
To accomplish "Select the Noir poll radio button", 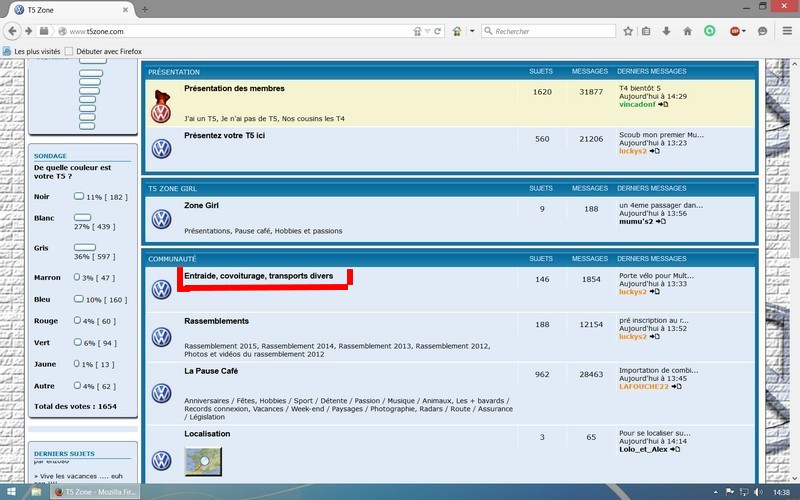I will [79, 196].
